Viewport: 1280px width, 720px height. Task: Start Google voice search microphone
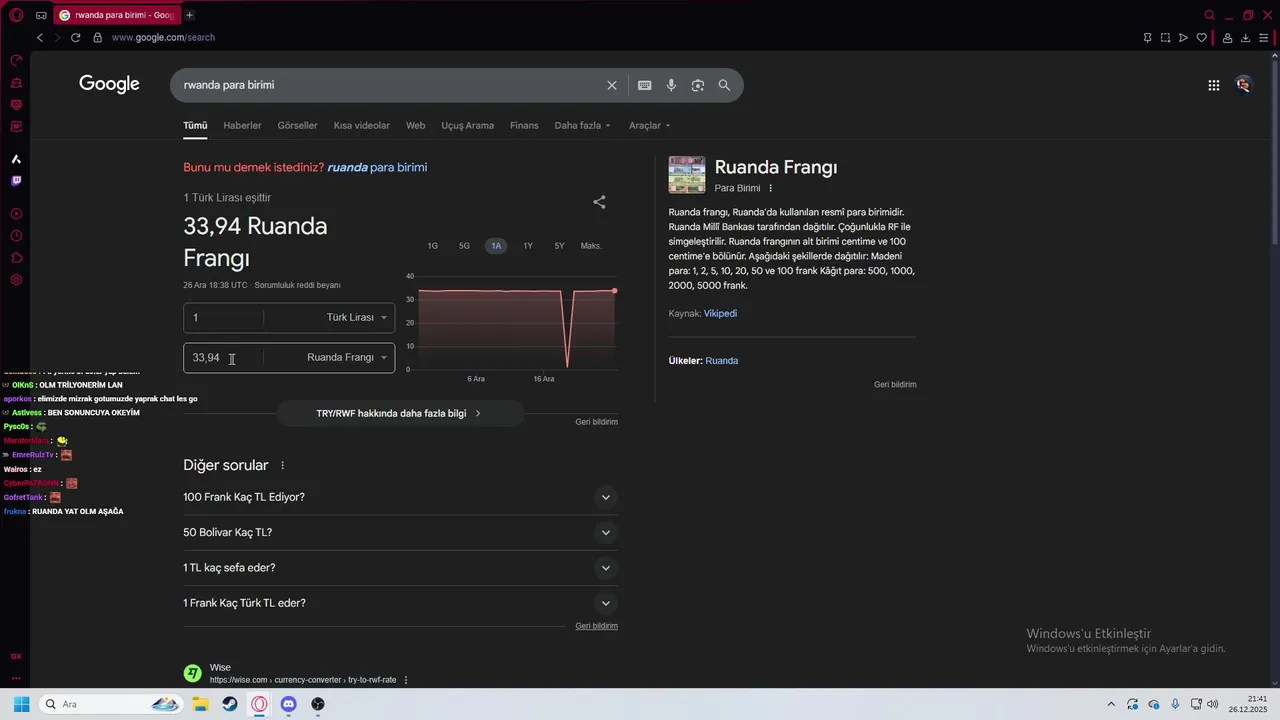pos(672,85)
